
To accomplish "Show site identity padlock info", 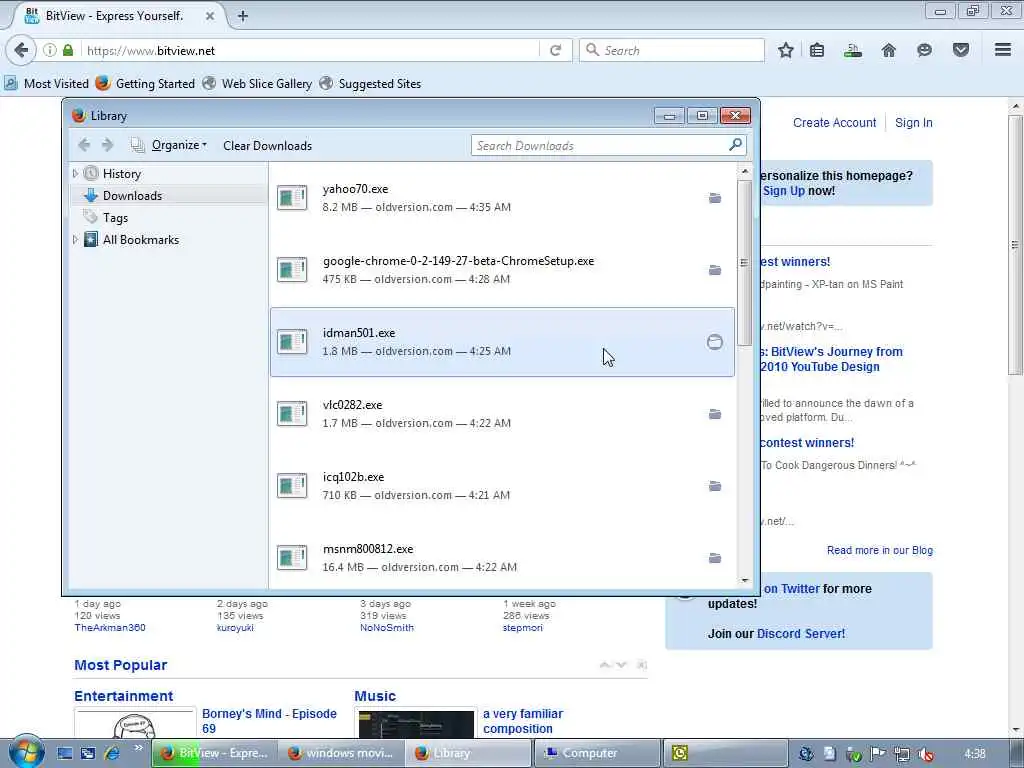I will [68, 50].
